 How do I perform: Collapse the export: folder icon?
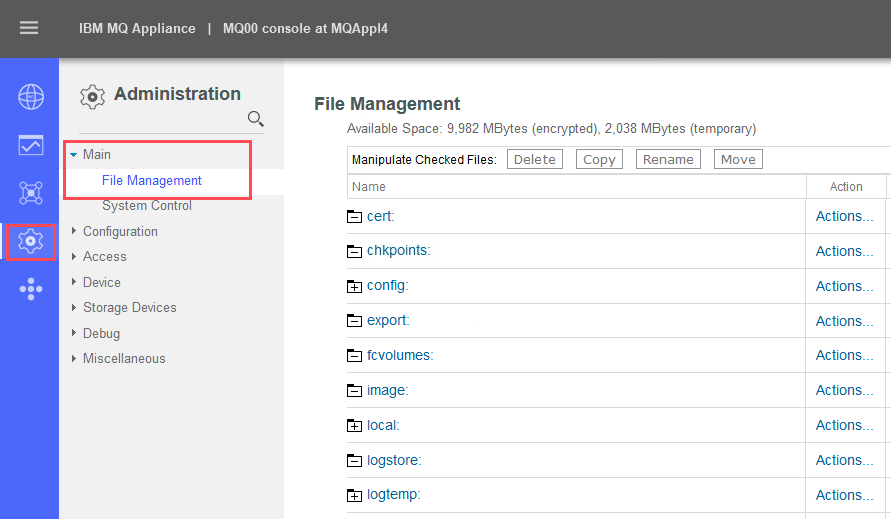354,321
